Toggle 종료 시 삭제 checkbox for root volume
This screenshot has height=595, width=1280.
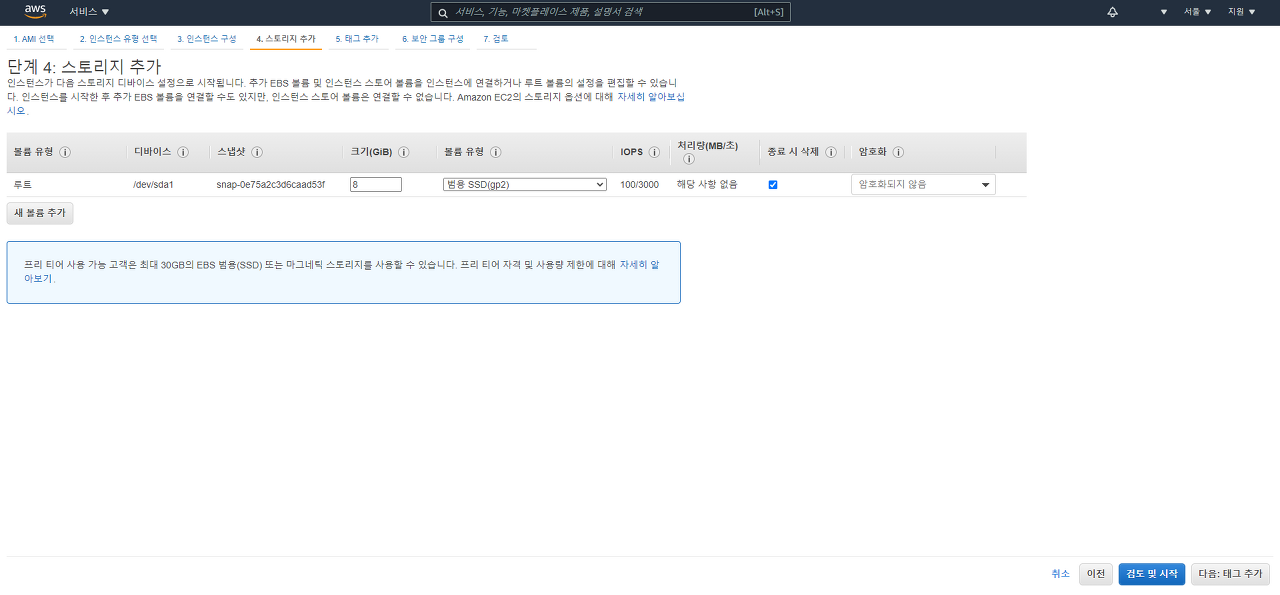tap(773, 185)
